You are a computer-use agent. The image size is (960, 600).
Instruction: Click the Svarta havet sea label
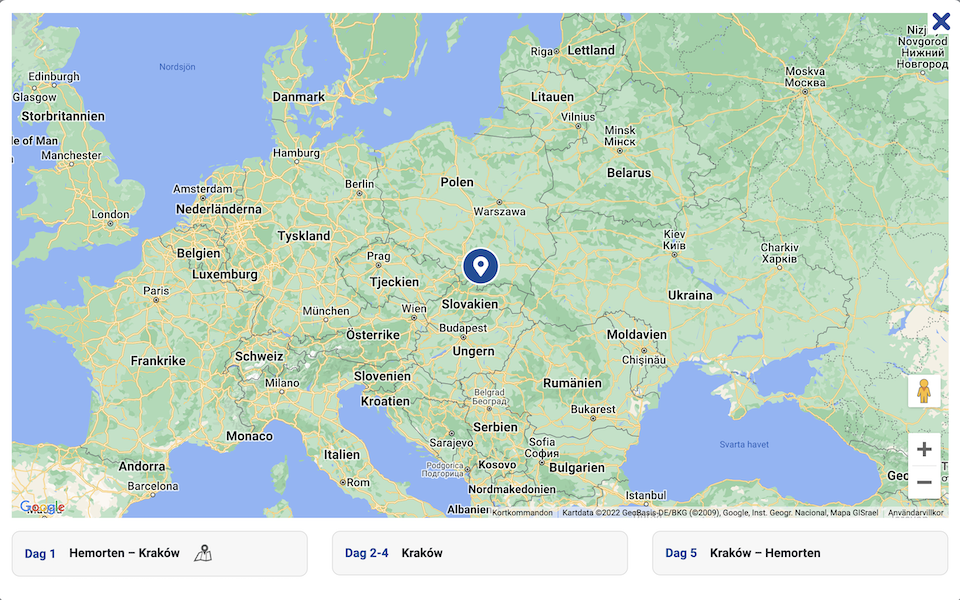(744, 444)
